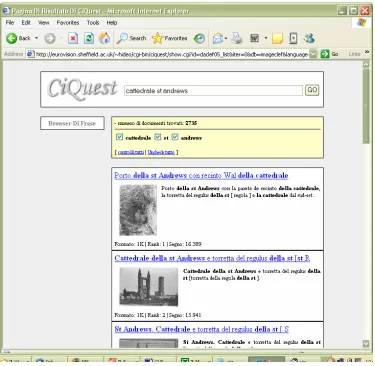Viewport: 375px width, 366px height.
Task: Click the Rank 2 result info line
Action: click(158, 315)
